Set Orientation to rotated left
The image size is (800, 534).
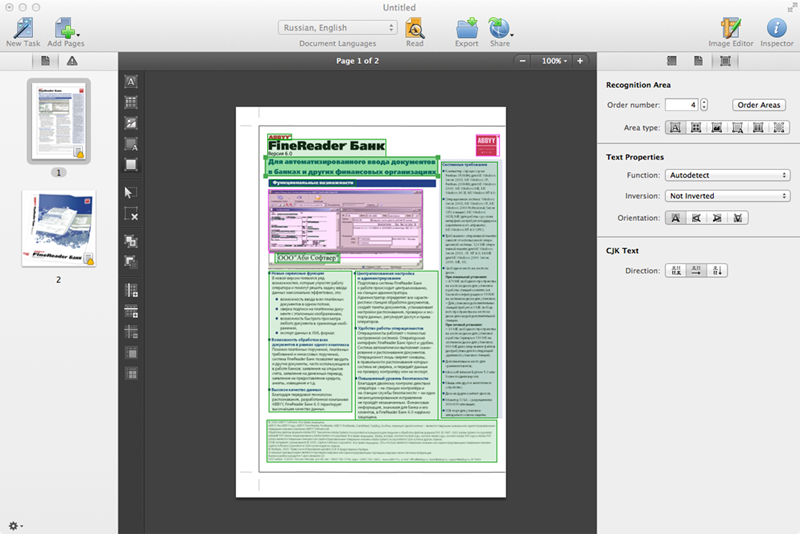(x=696, y=218)
